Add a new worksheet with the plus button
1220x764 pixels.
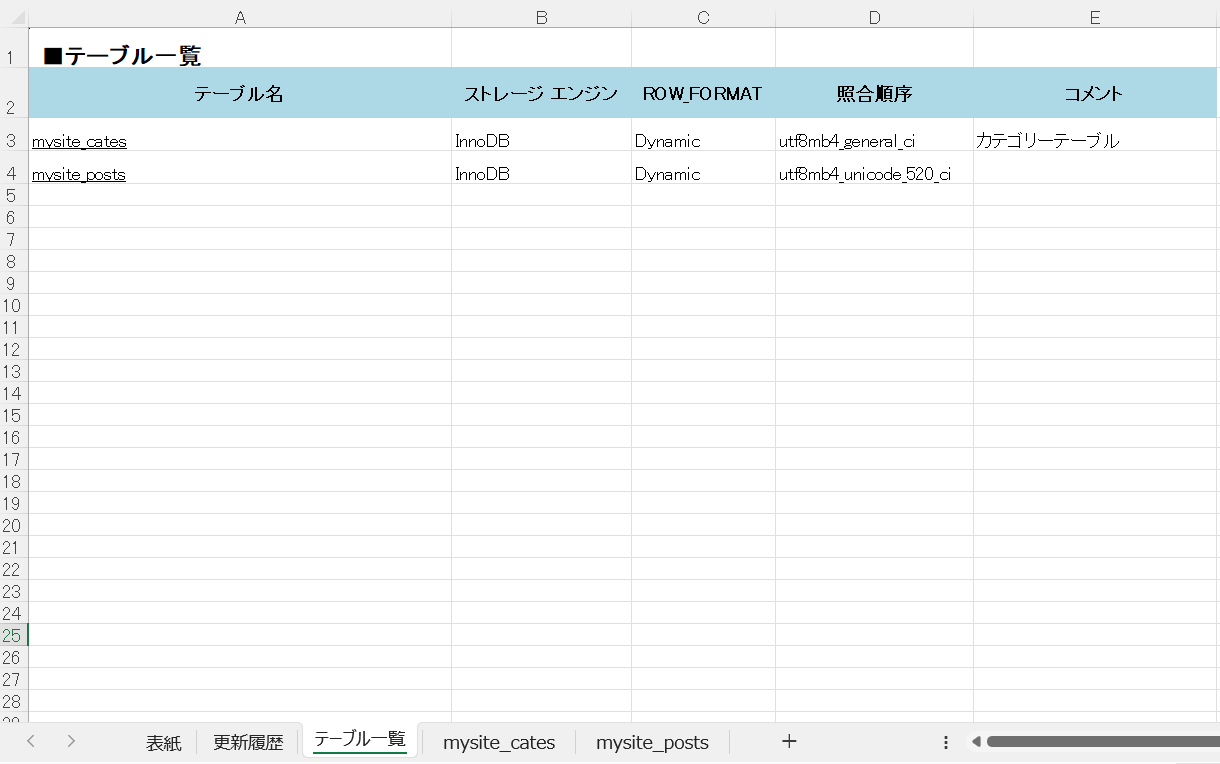click(x=789, y=742)
